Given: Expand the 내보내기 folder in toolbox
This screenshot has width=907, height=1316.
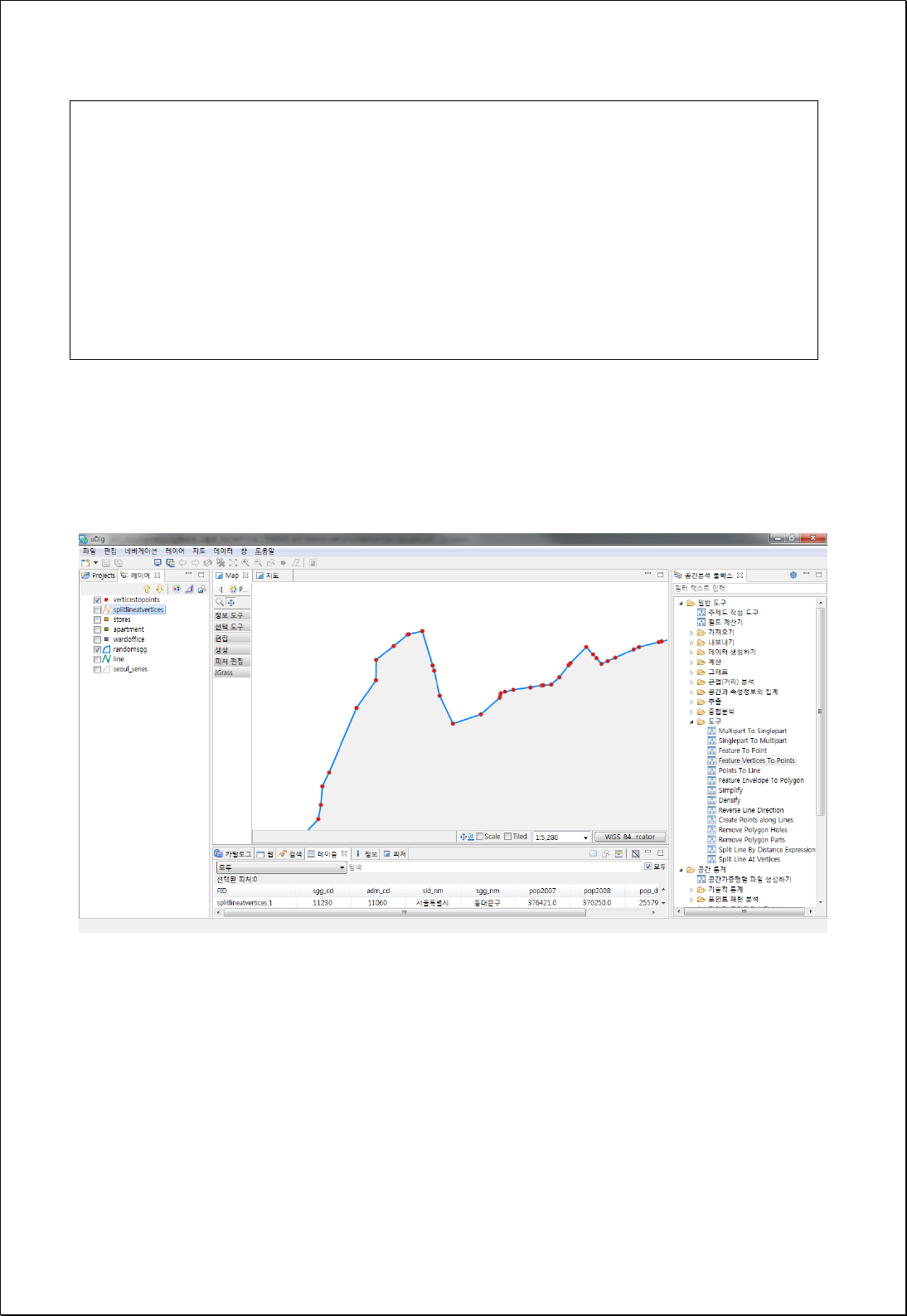Looking at the screenshot, I should (691, 643).
